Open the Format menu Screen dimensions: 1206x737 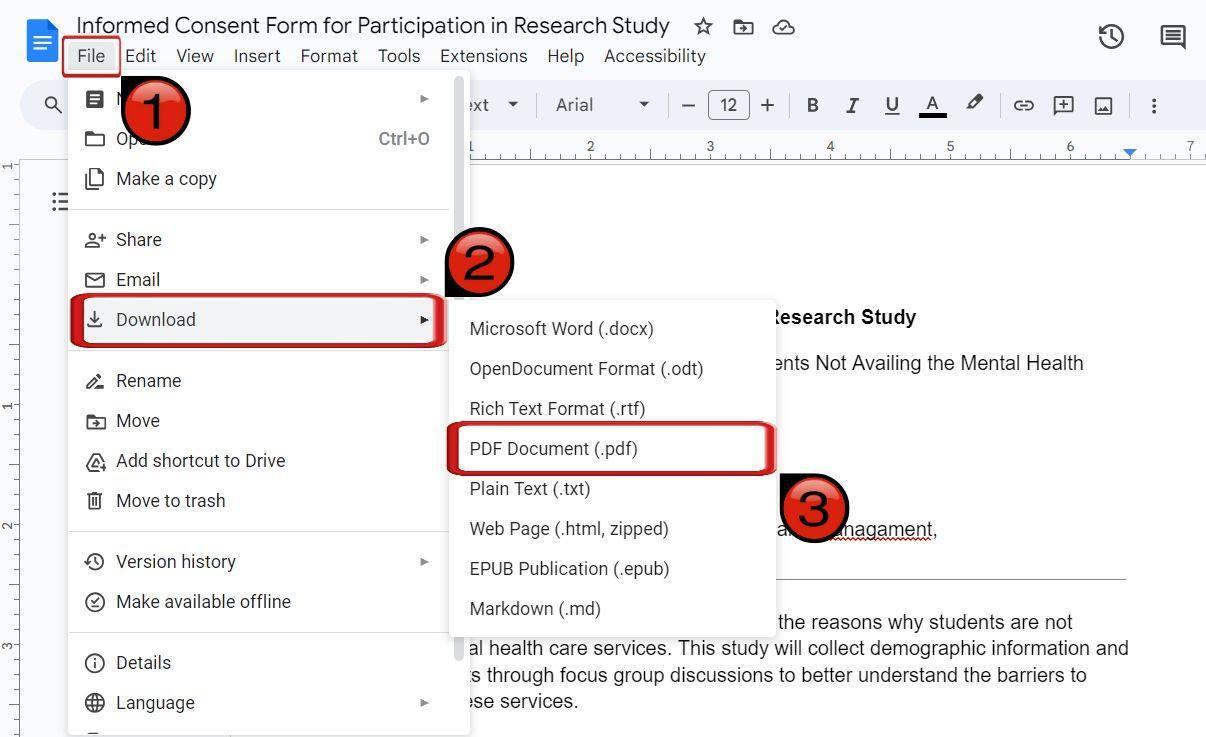pos(329,56)
